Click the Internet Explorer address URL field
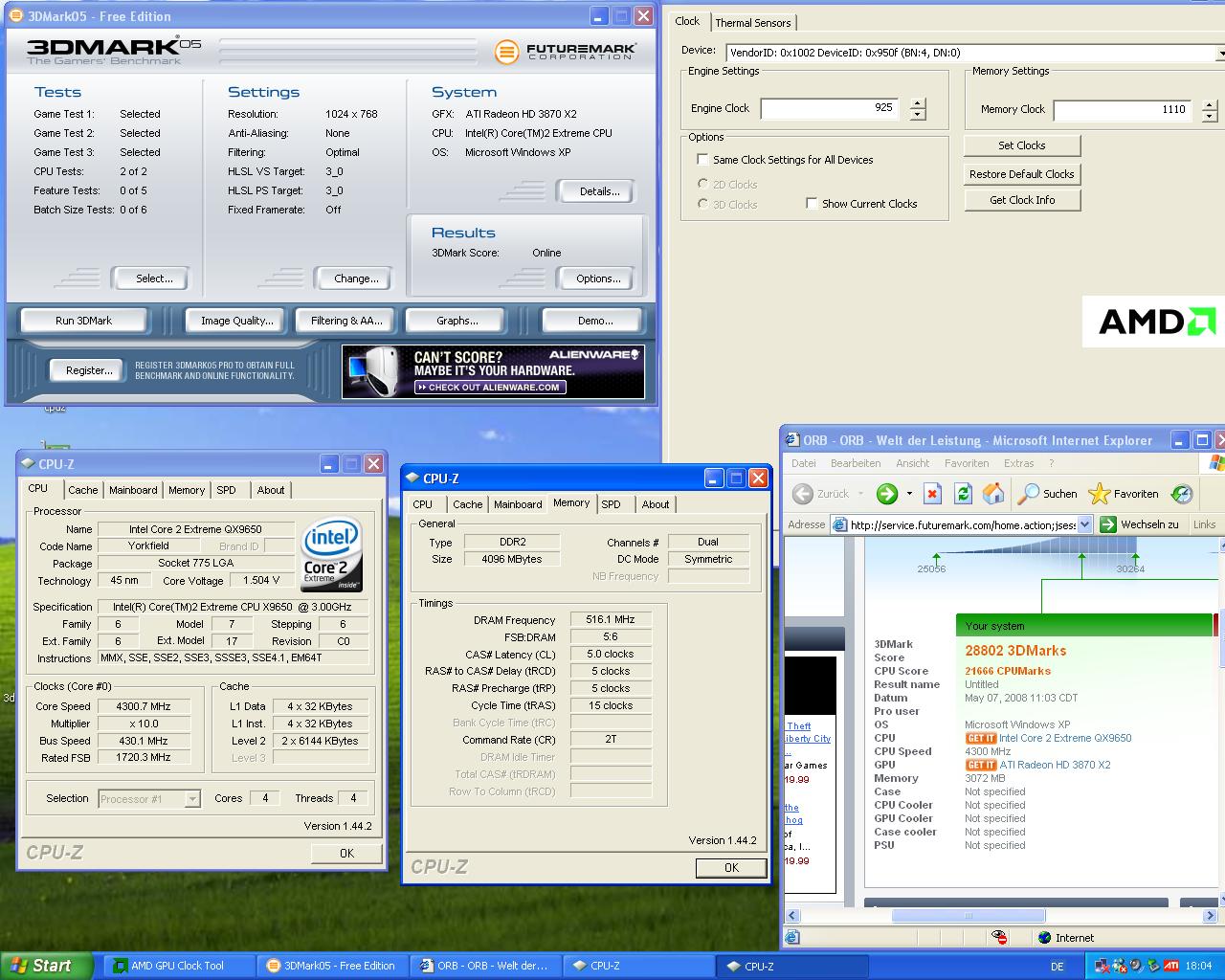Image resolution: width=1225 pixels, height=980 pixels. [x=961, y=524]
